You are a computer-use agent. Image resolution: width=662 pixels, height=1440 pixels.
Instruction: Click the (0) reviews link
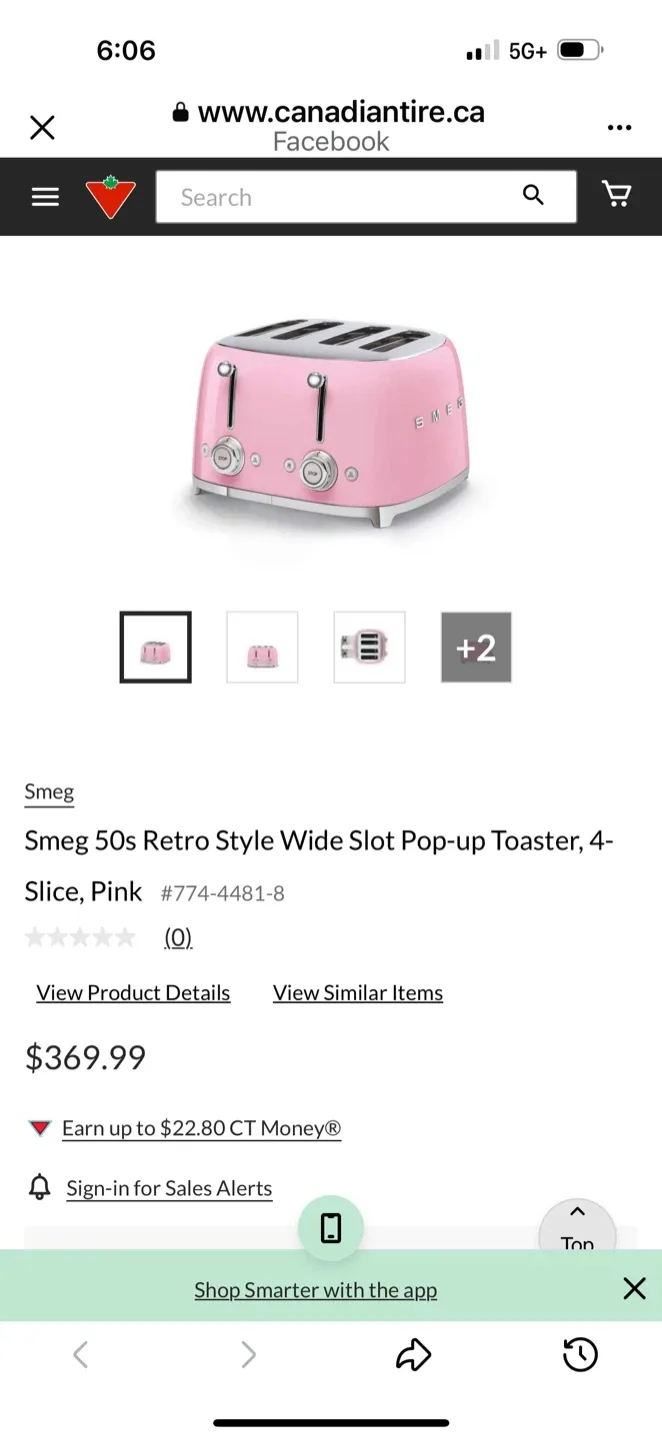(178, 936)
